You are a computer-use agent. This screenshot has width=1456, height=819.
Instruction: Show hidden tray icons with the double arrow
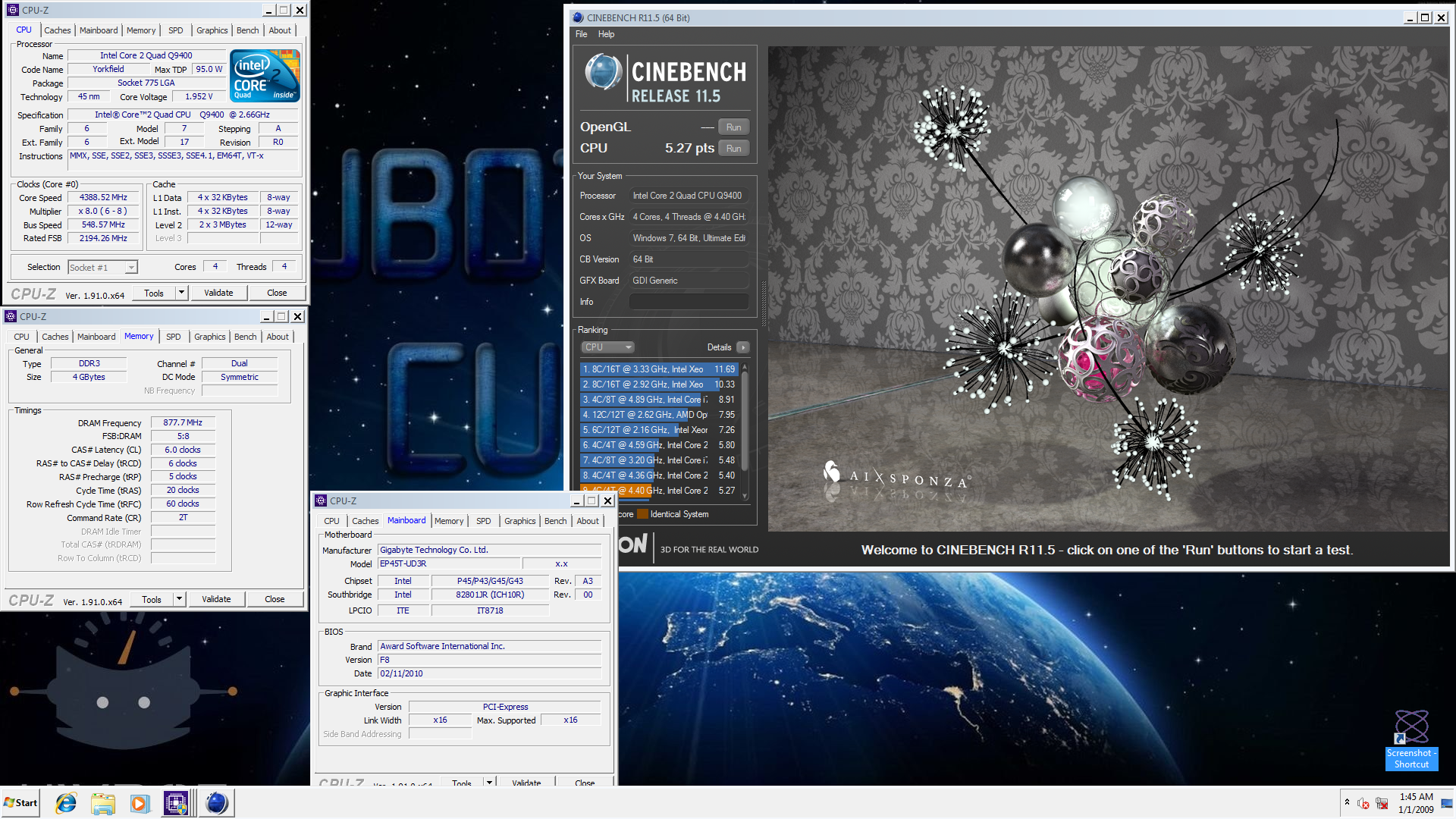(1347, 802)
